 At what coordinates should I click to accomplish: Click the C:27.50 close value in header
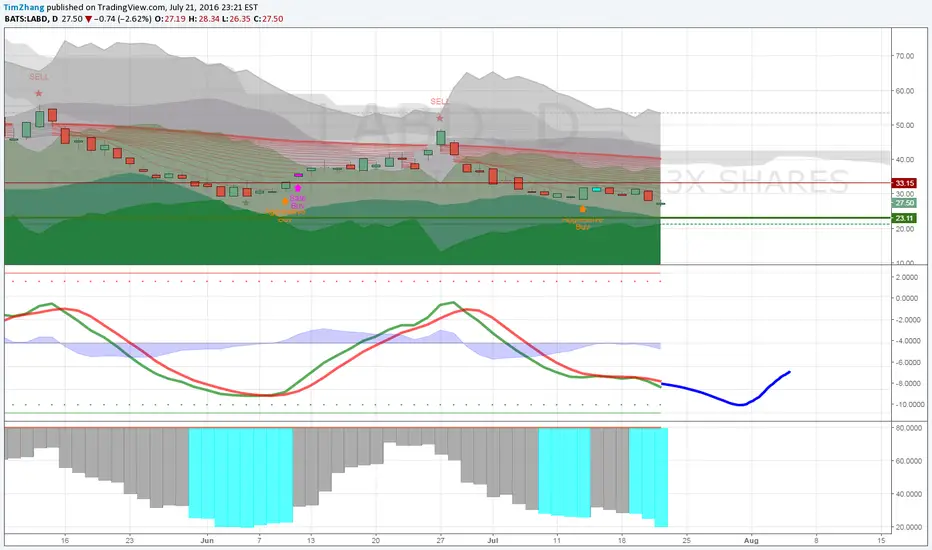click(269, 19)
